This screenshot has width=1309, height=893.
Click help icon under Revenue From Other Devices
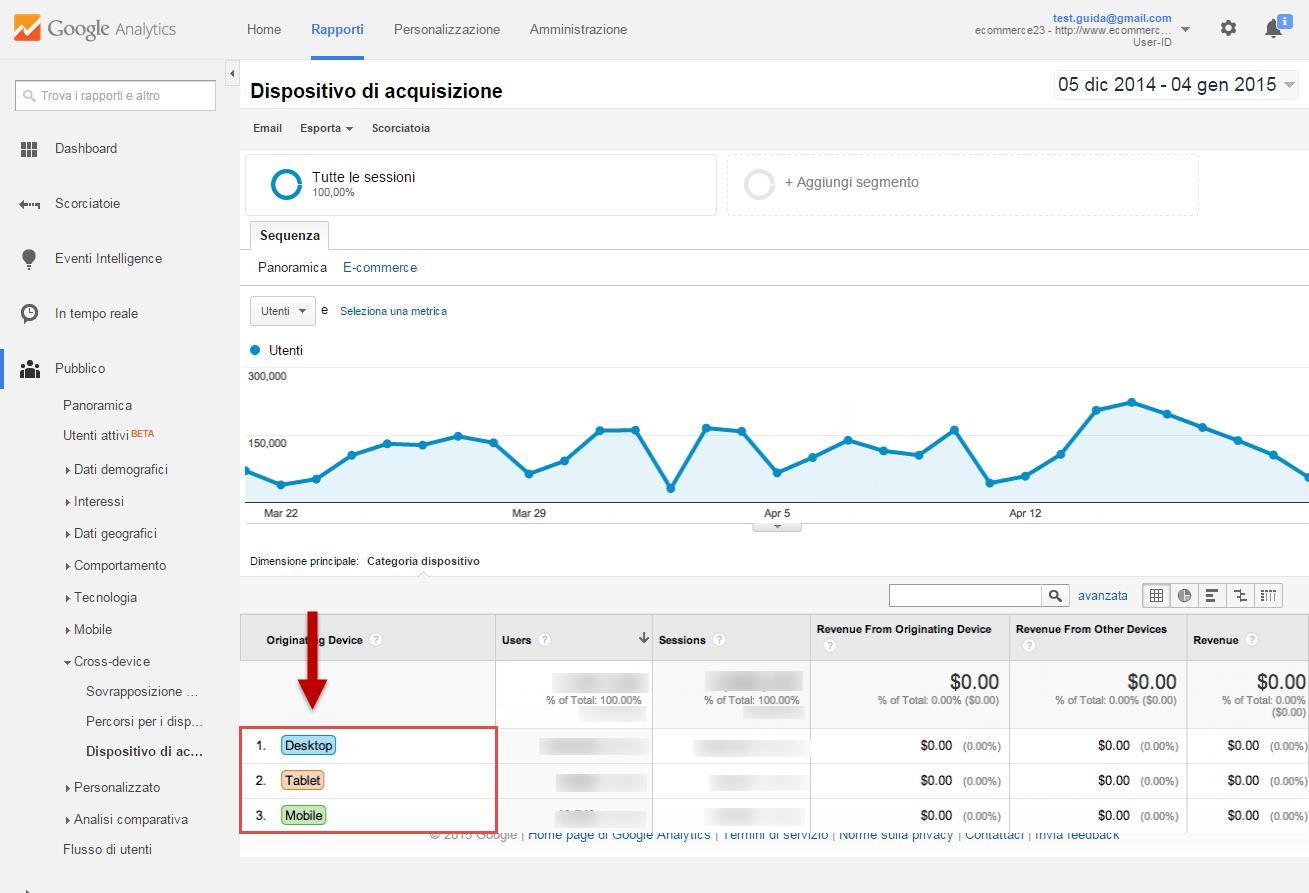click(1028, 647)
